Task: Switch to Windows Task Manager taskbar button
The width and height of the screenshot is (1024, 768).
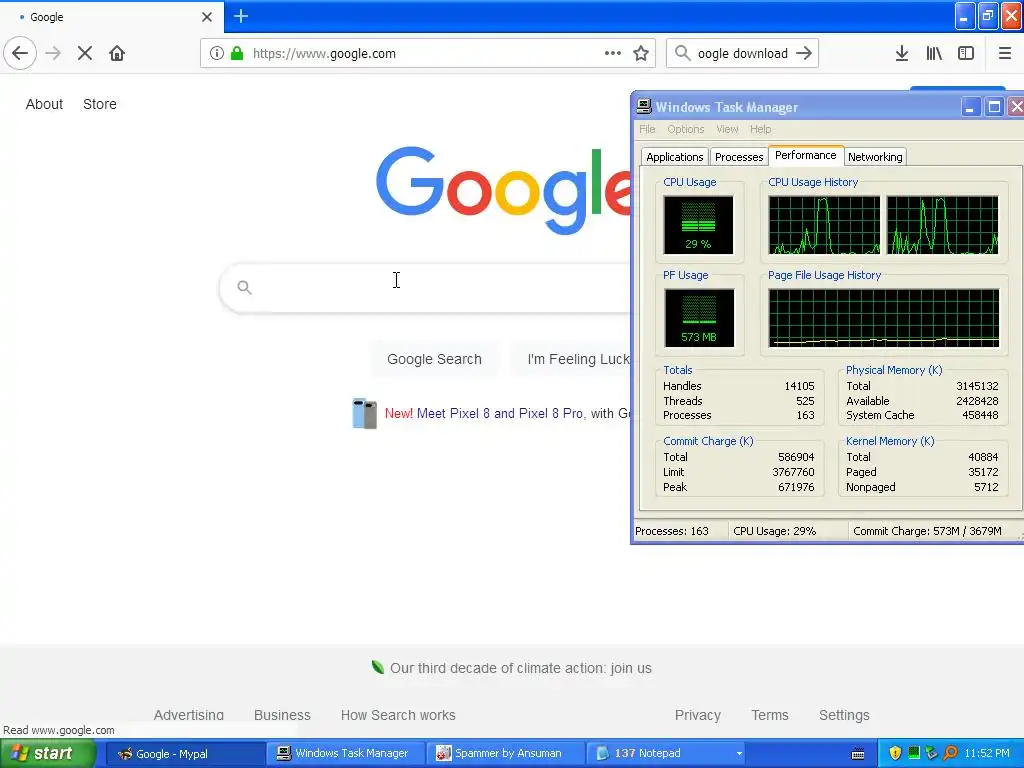Action: pyautogui.click(x=345, y=753)
